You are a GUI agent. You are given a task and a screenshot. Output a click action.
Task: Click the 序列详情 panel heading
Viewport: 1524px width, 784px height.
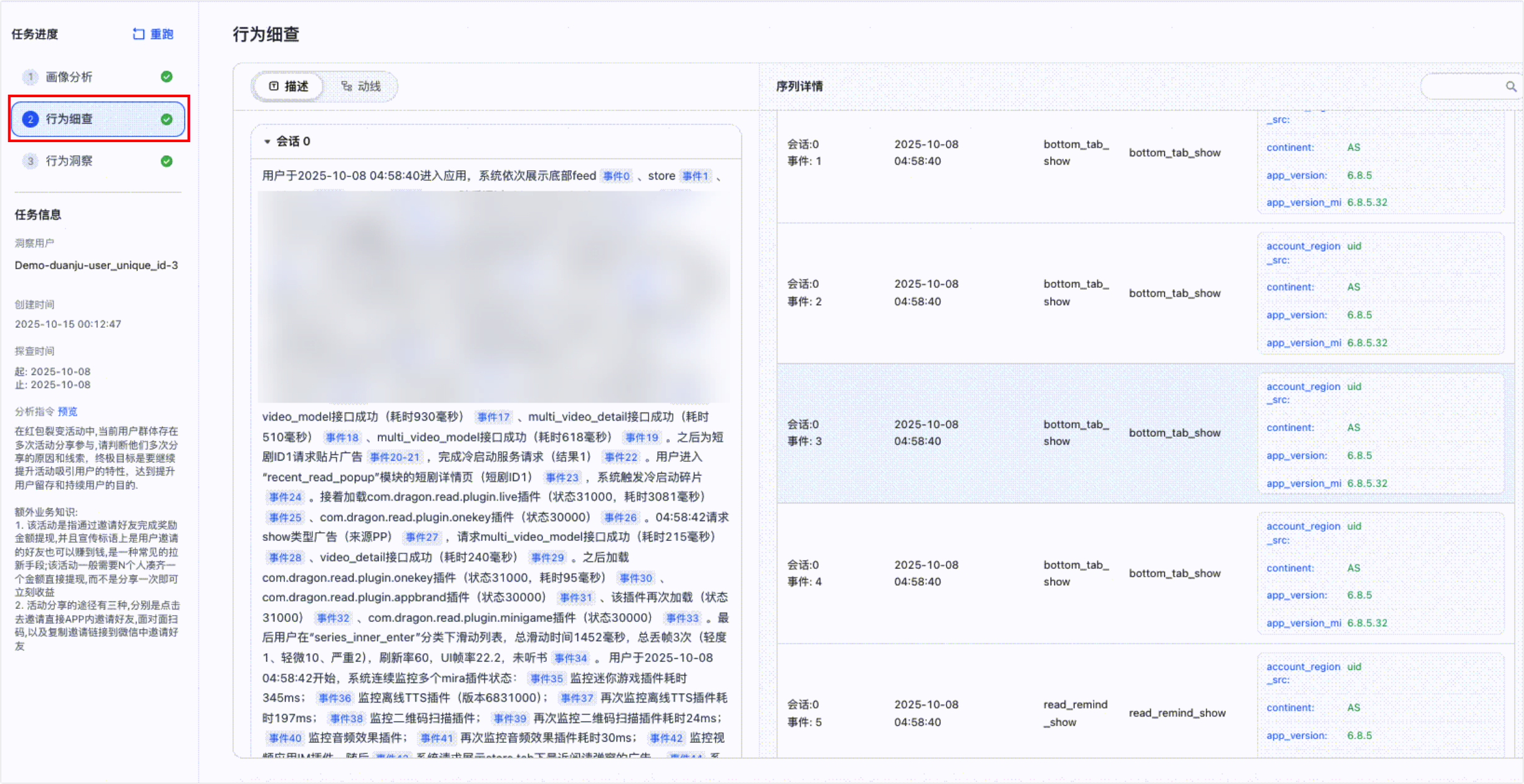point(799,87)
